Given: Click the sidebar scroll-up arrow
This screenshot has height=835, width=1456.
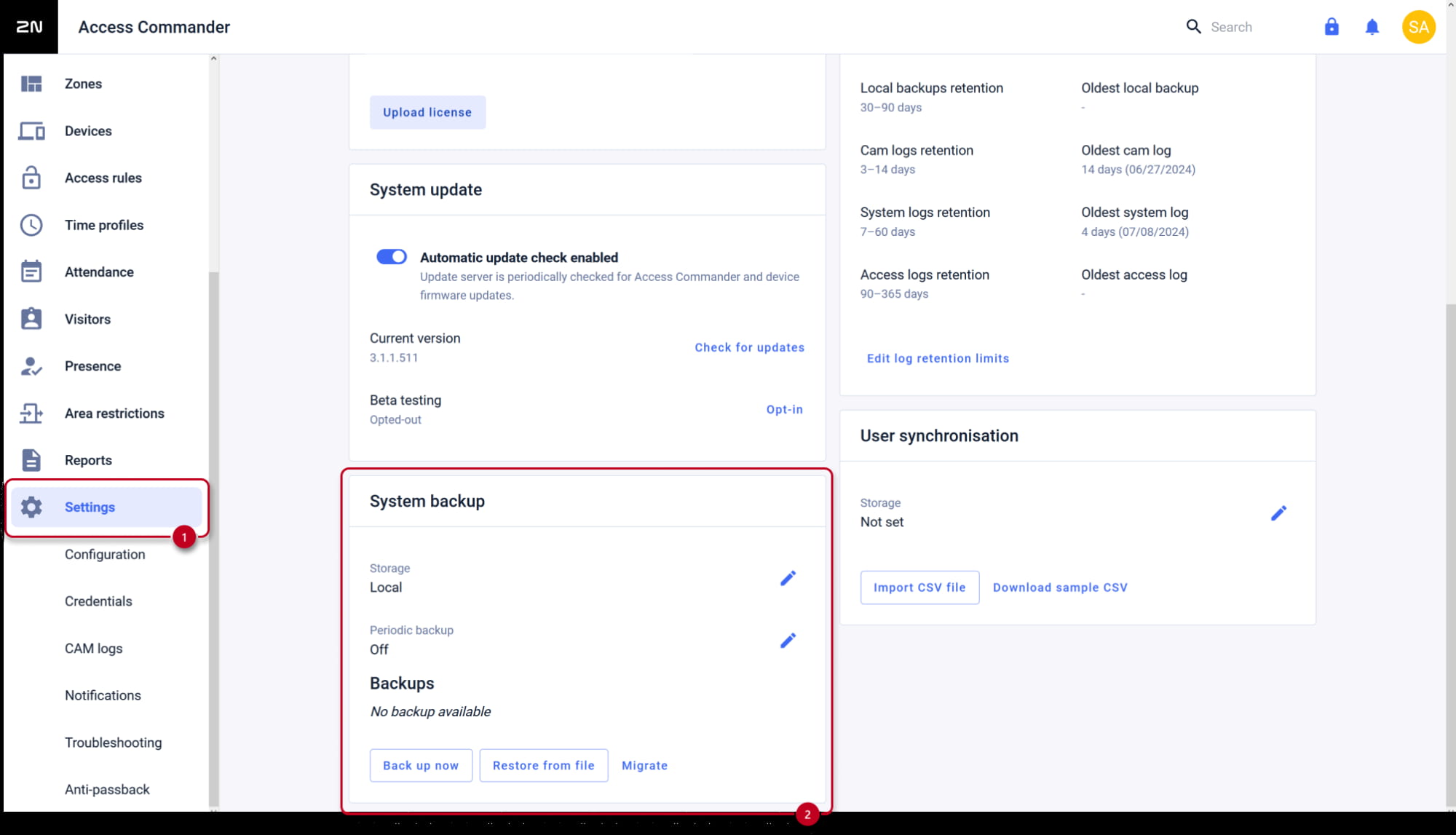Looking at the screenshot, I should 213,58.
